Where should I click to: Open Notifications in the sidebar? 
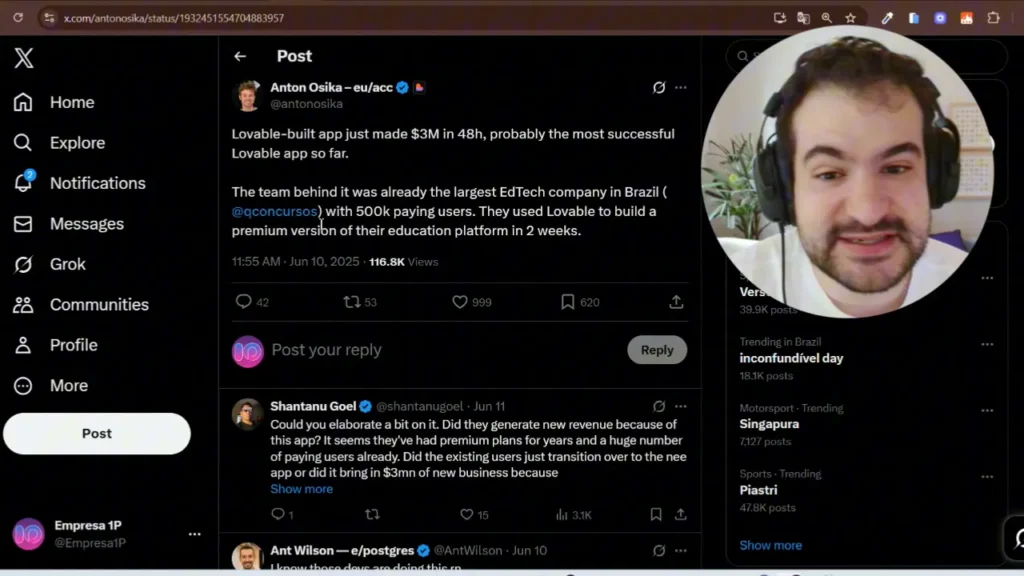(x=97, y=183)
